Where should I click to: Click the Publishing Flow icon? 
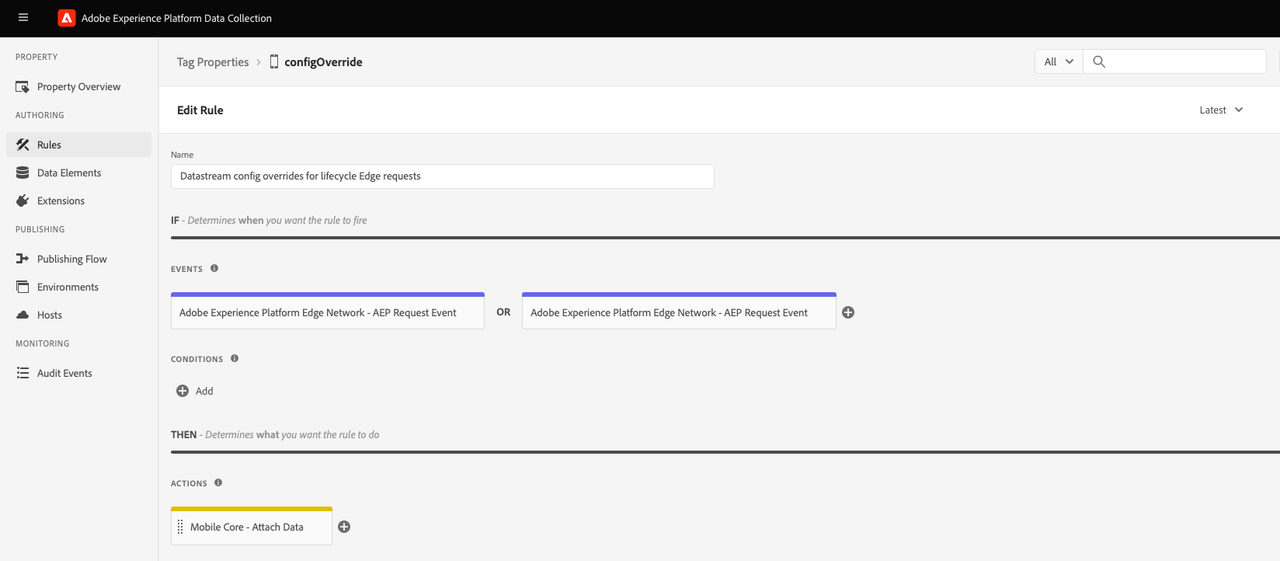(x=23, y=259)
